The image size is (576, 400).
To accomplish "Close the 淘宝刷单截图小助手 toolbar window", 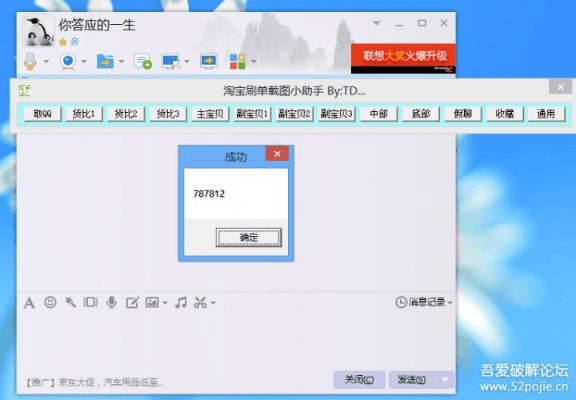I will pyautogui.click(x=560, y=87).
